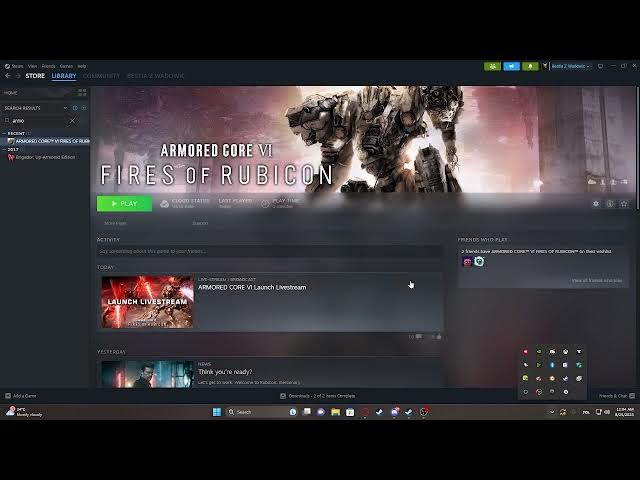Open Think you're ready? news post
This screenshot has height=480, width=640.
[225, 372]
